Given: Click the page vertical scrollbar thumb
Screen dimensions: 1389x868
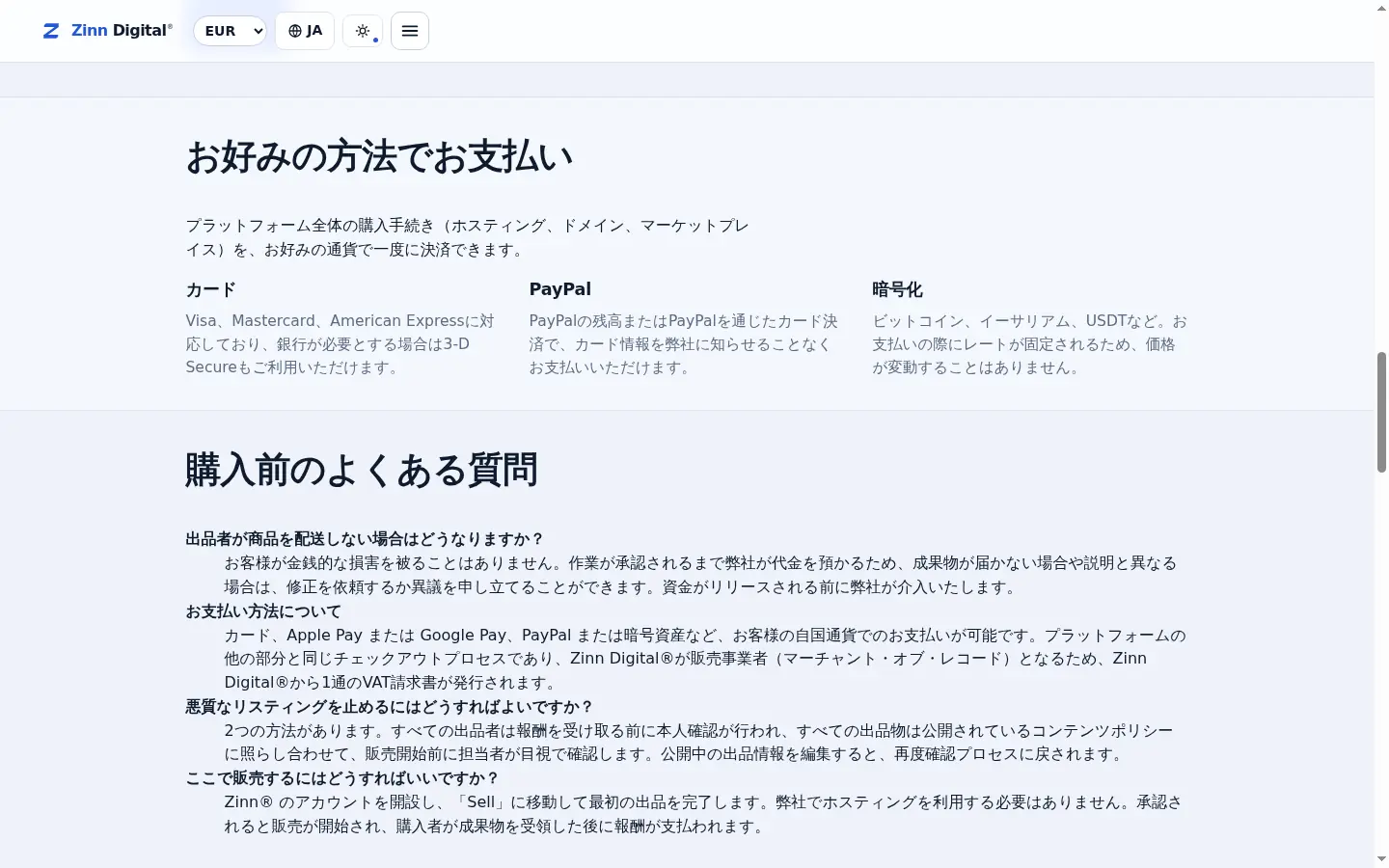Looking at the screenshot, I should 1381,412.
